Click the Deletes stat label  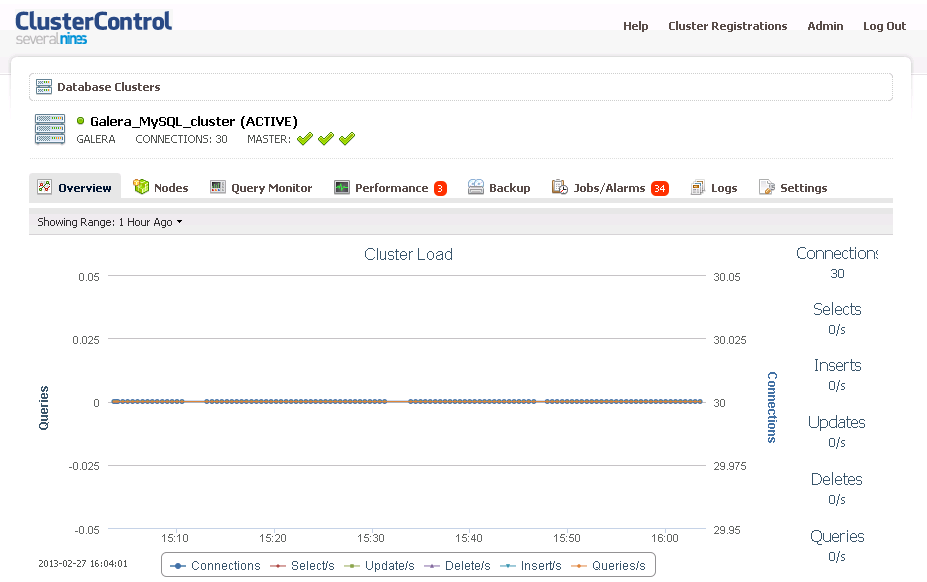(837, 479)
